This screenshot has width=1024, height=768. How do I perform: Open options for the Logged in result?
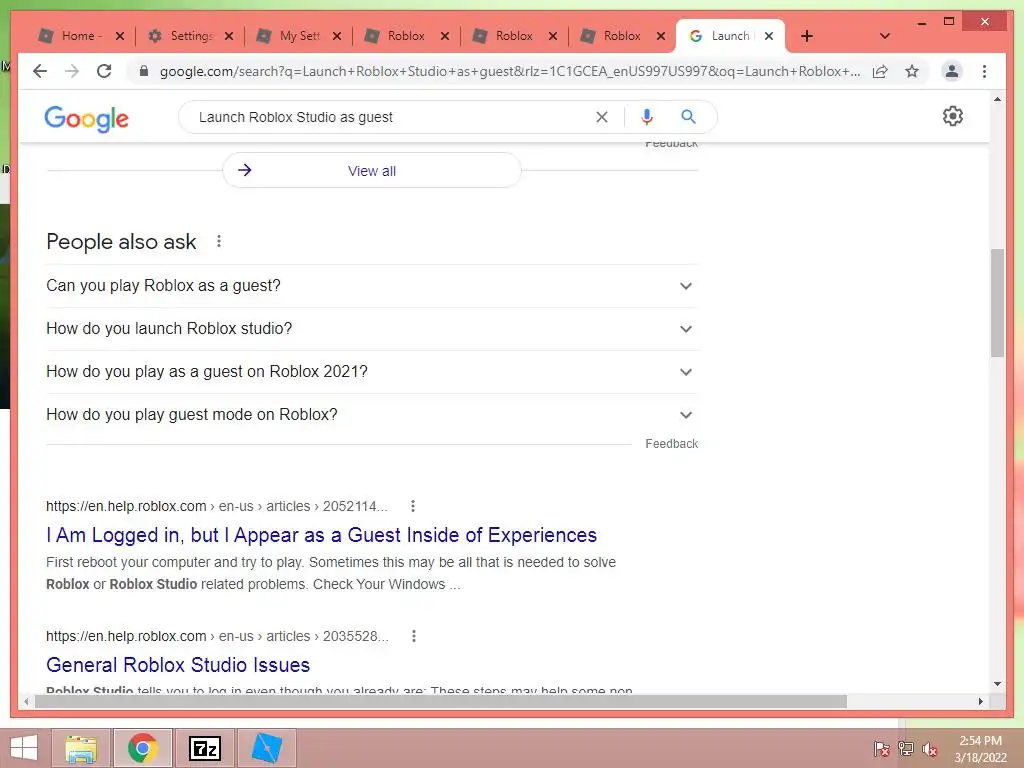[x=412, y=506]
